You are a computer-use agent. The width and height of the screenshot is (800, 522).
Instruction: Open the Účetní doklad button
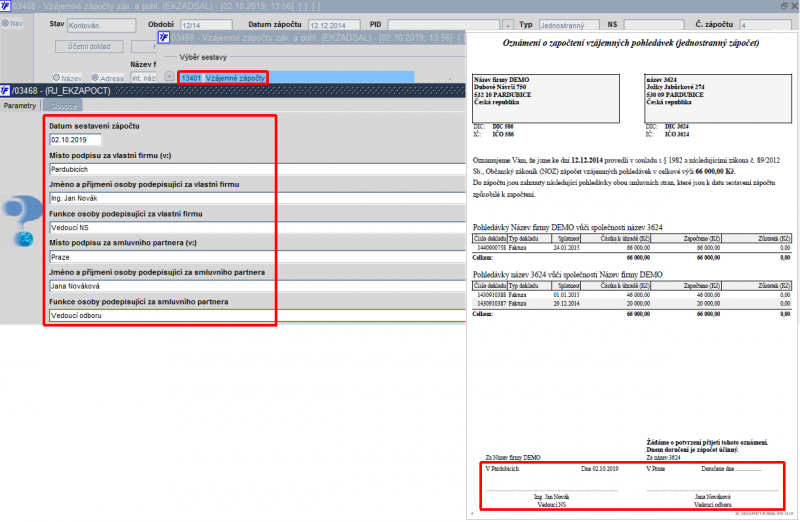89,46
